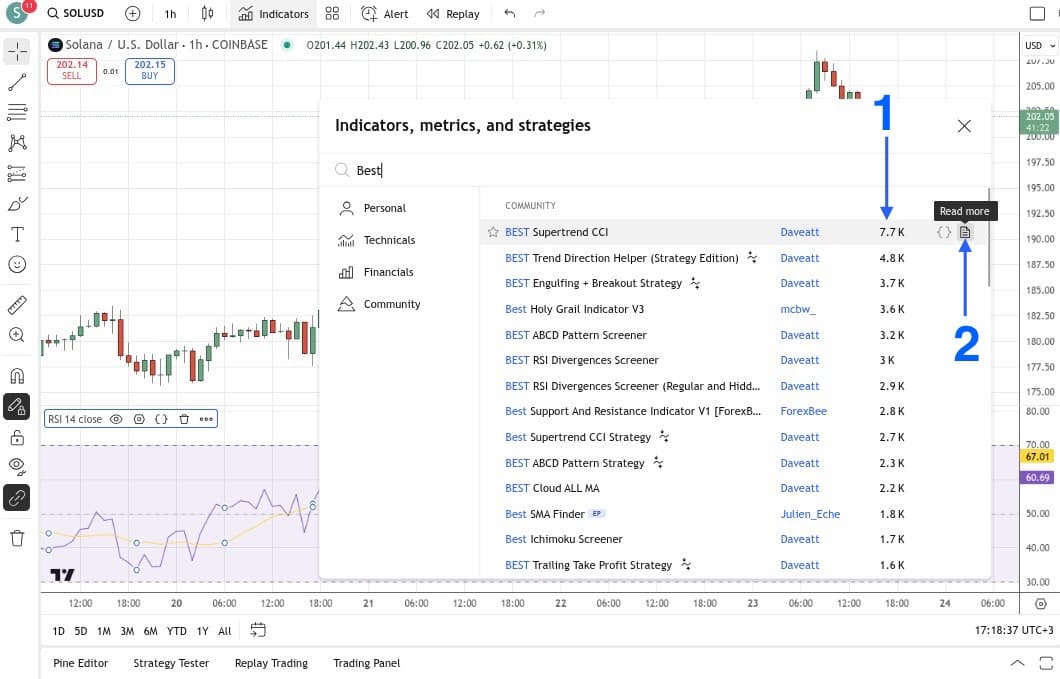View source code of BEST Supertrend CCI
This screenshot has width=1060, height=679.
944,232
